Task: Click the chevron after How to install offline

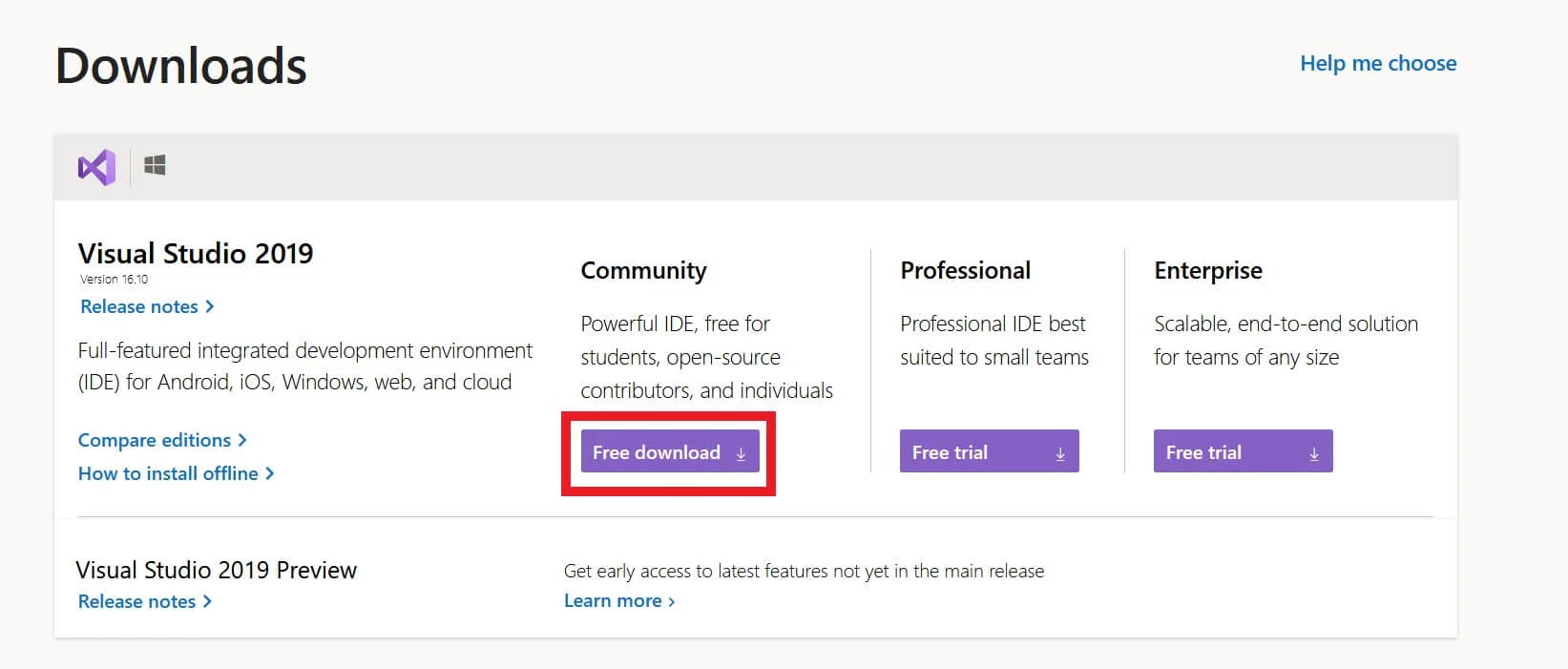Action: point(270,473)
